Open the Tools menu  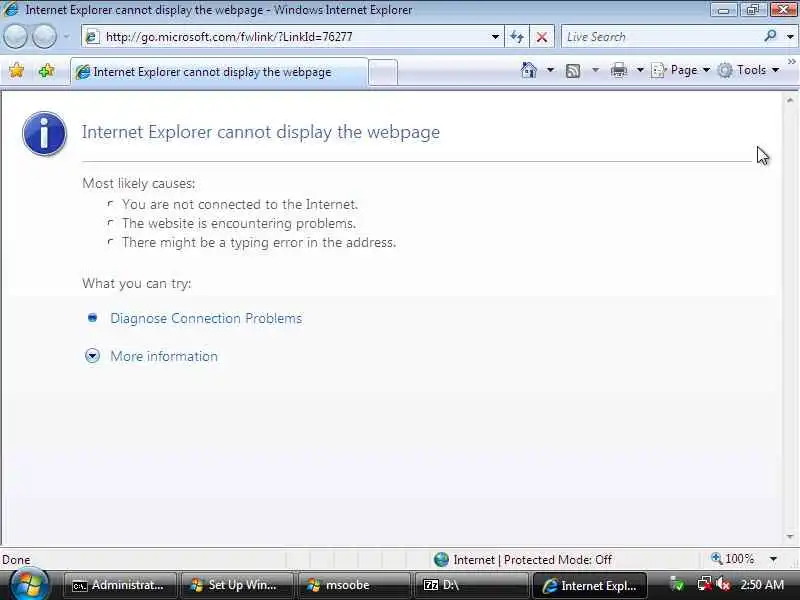point(748,70)
